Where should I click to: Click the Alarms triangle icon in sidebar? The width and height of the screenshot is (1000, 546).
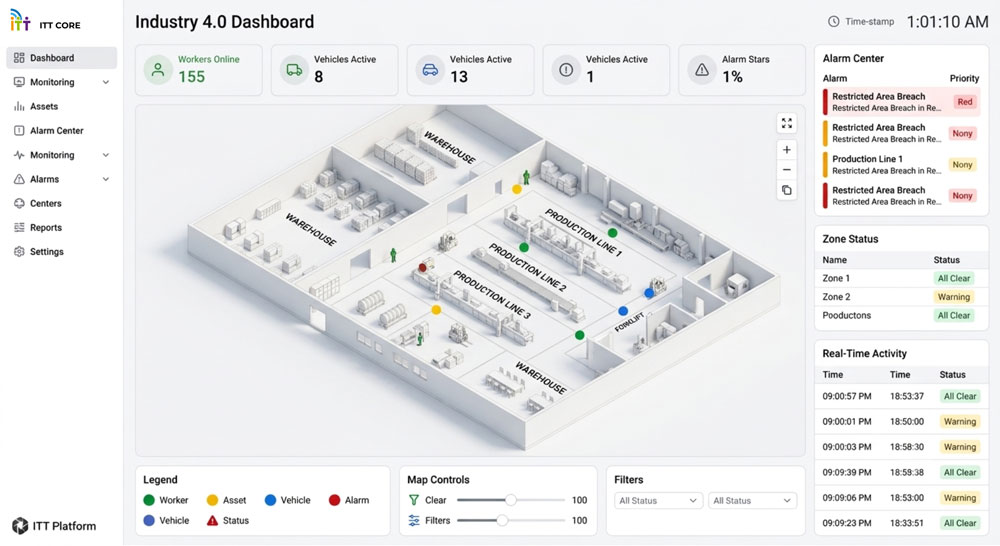point(19,179)
